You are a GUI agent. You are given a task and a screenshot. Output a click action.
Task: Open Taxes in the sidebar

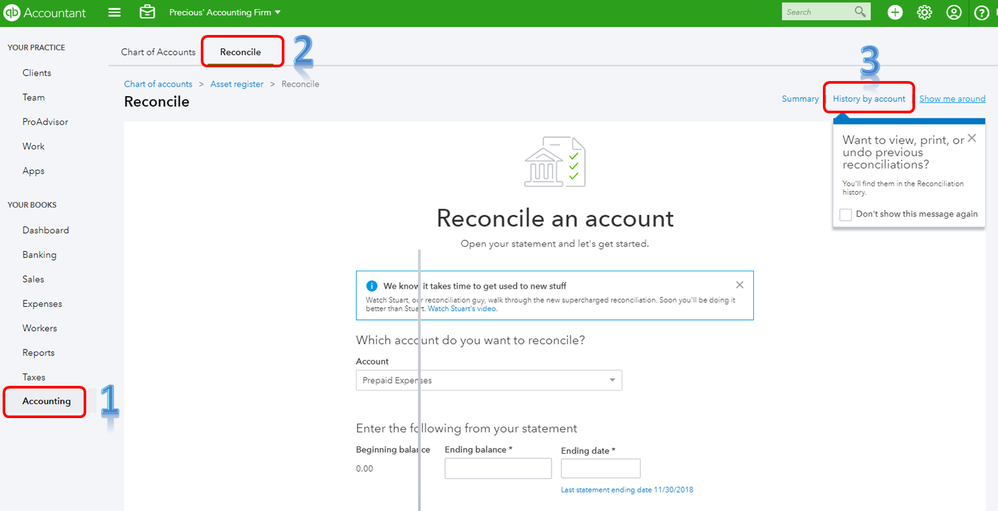point(34,377)
